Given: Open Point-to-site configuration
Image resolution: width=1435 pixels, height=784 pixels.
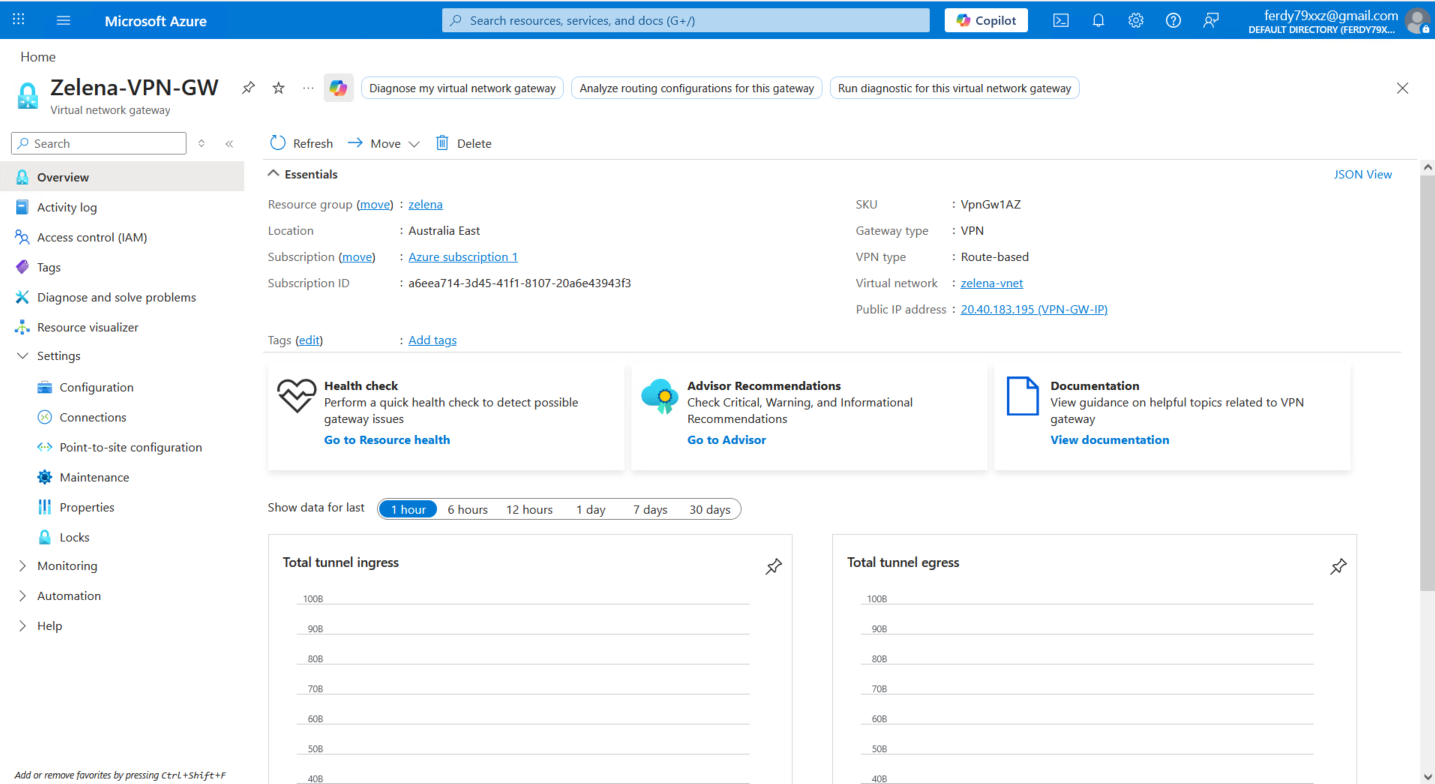Looking at the screenshot, I should coord(130,447).
